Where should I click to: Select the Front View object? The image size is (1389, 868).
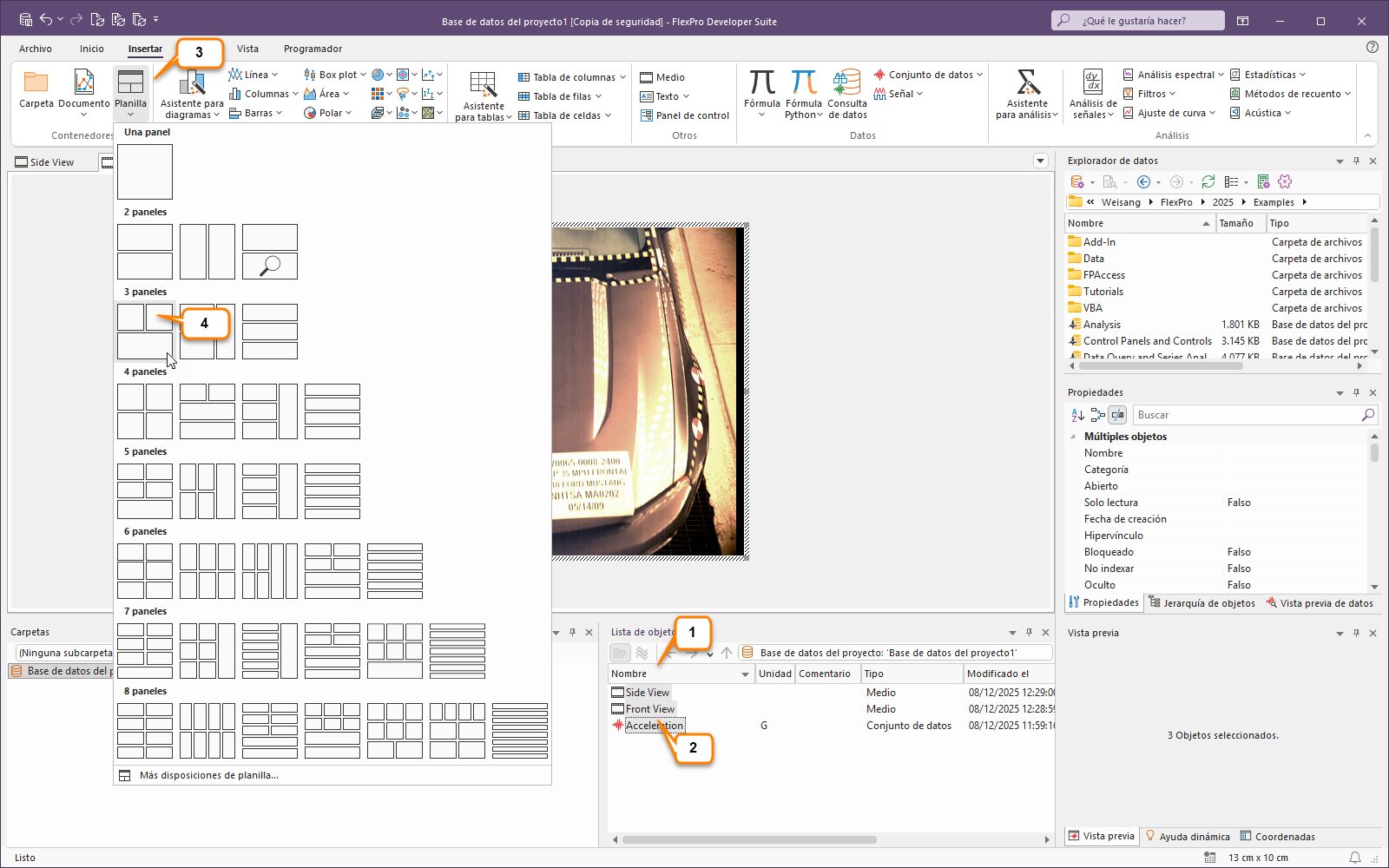pyautogui.click(x=649, y=709)
